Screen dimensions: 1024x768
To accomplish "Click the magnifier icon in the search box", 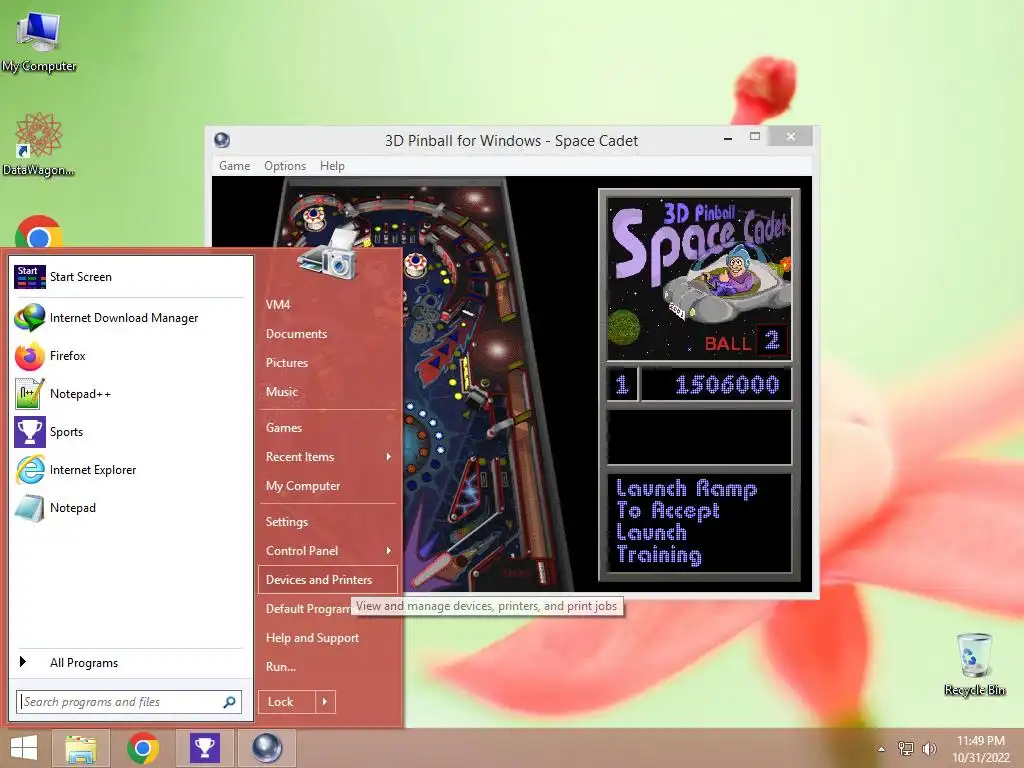I will (229, 702).
